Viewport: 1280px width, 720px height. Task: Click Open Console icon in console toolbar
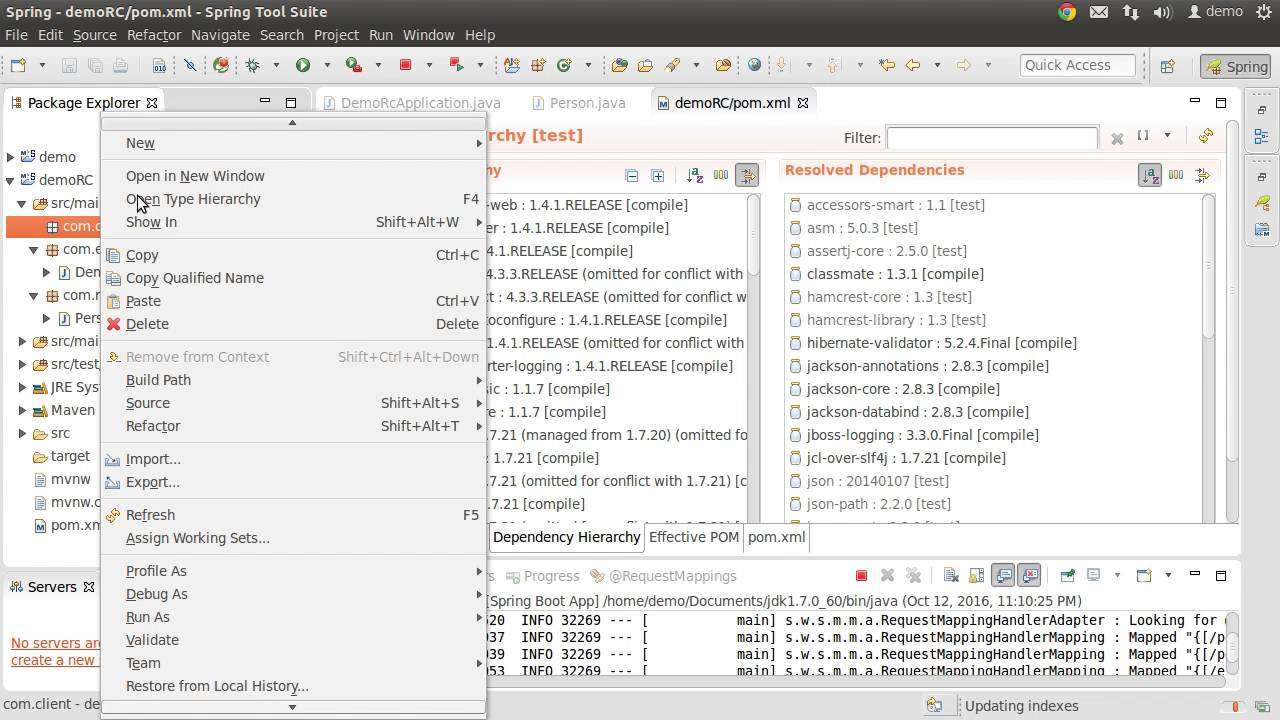click(x=1143, y=575)
